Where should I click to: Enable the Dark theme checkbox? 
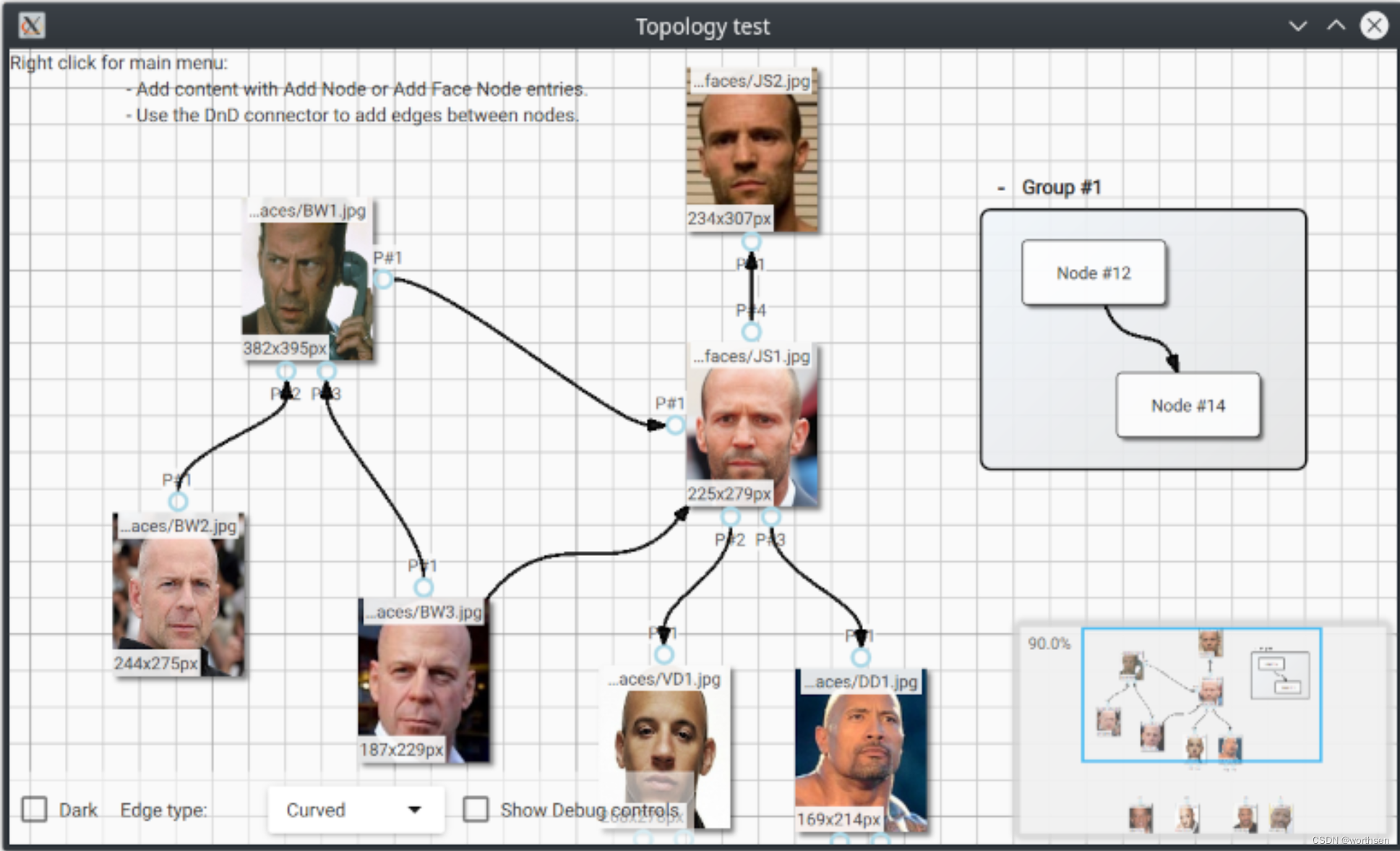click(x=34, y=809)
